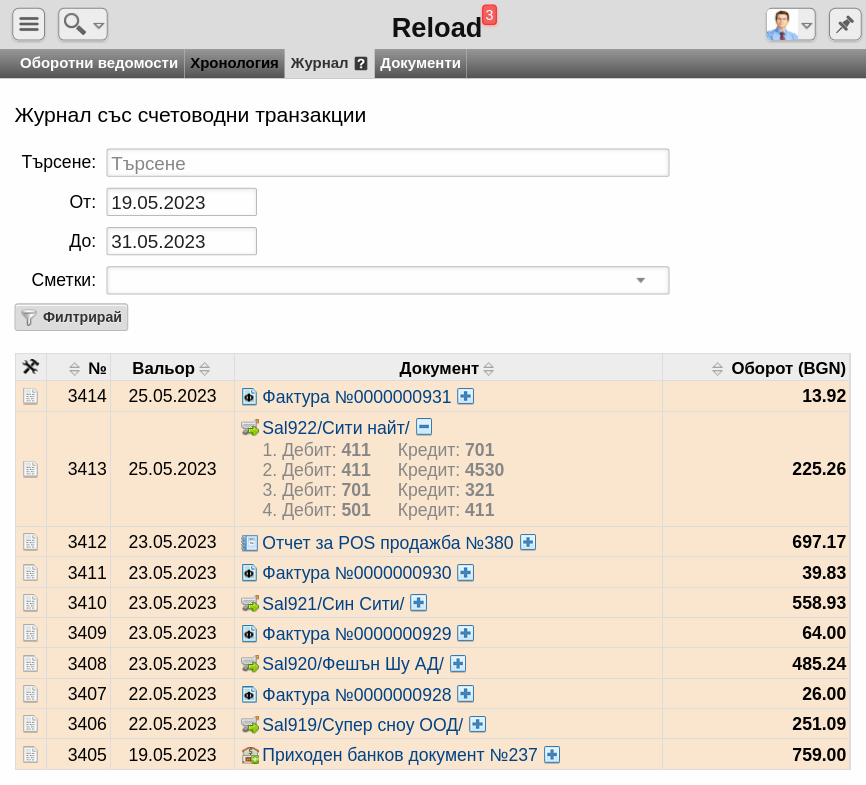Screen dimensions: 866x785
Task: Expand Sal919/Супер сноу ООД/ details
Action: 477,724
